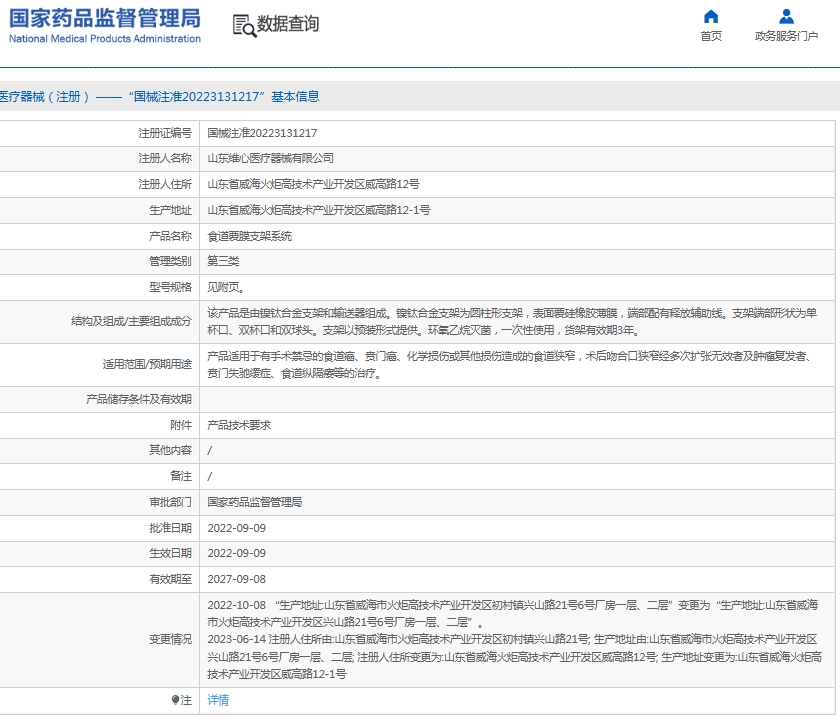Click the 变更情况 row label
This screenshot has height=720, width=840.
[170, 640]
